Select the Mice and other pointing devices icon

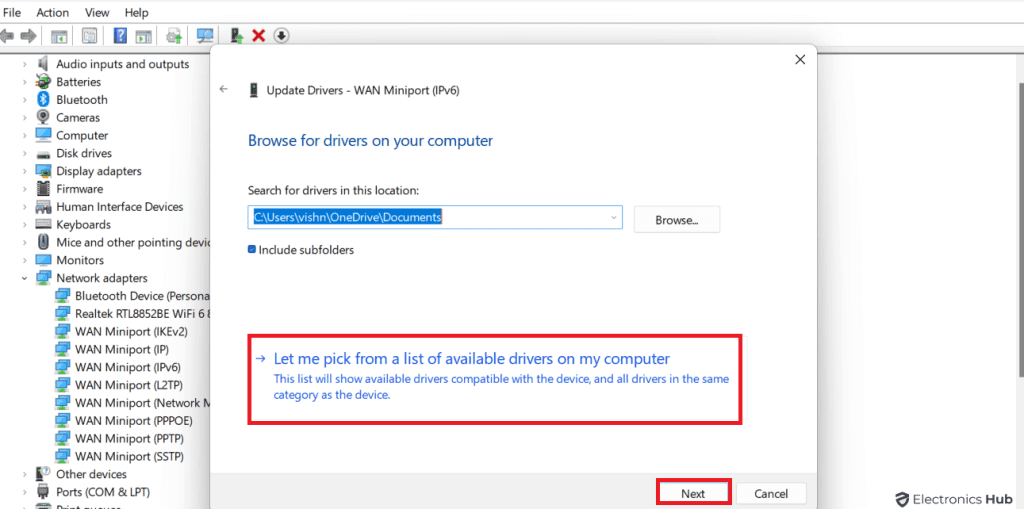(43, 242)
